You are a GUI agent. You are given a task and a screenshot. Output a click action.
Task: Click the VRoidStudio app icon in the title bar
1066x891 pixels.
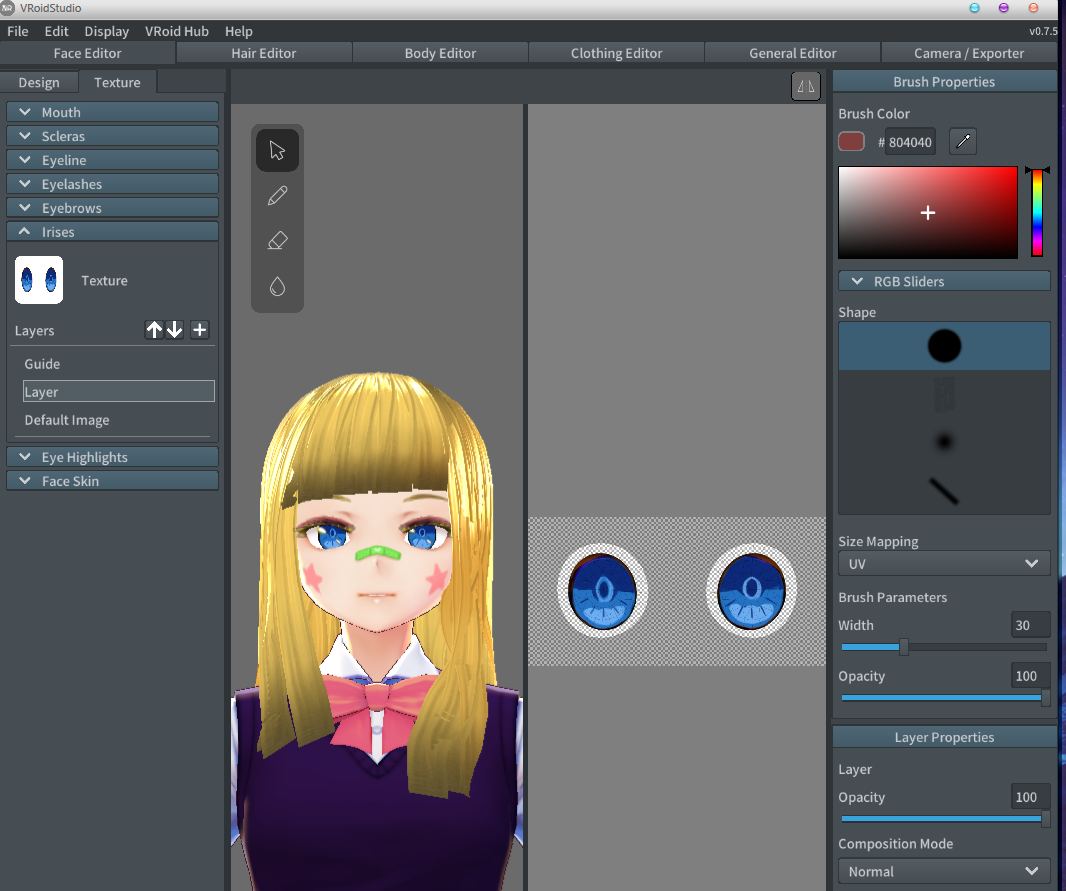tap(7, 8)
